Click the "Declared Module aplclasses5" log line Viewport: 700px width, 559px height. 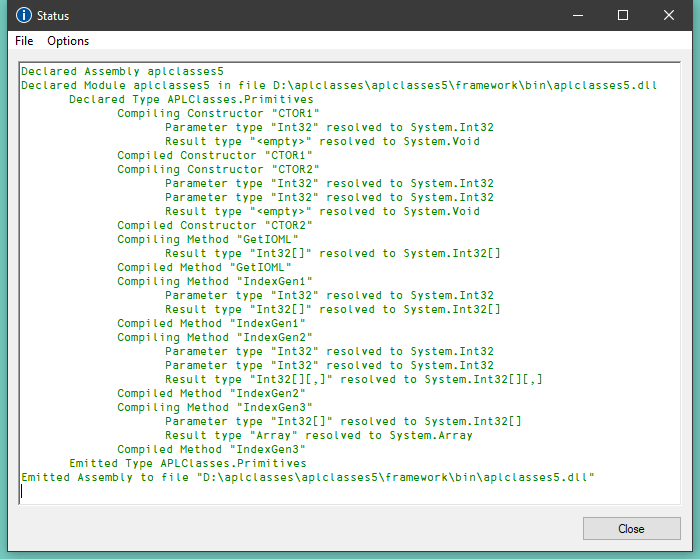338,86
